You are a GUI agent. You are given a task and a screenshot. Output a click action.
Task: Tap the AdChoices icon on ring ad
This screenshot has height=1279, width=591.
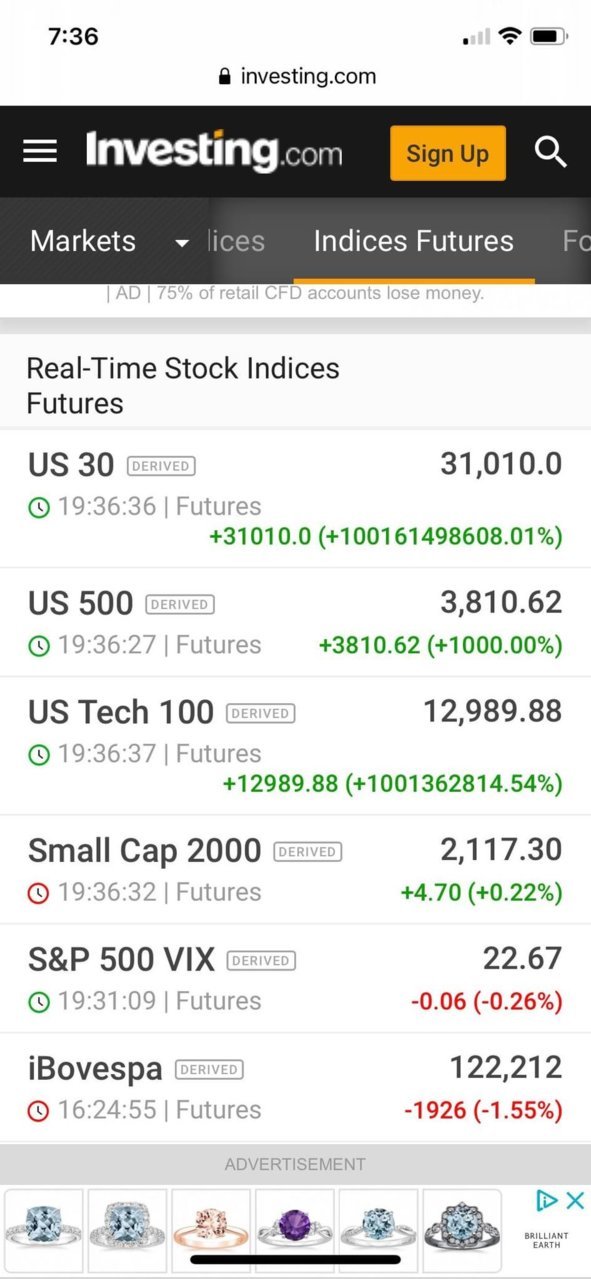[546, 1200]
